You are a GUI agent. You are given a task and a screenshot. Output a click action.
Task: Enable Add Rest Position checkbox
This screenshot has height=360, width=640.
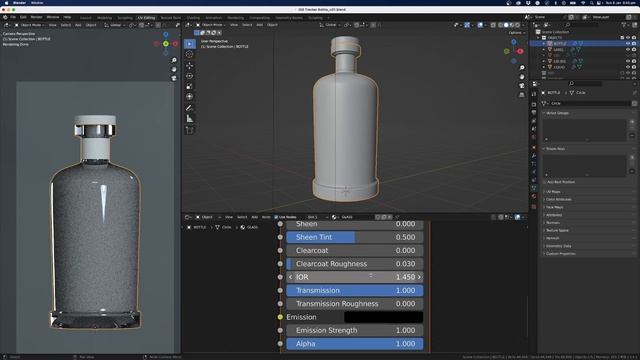544,182
